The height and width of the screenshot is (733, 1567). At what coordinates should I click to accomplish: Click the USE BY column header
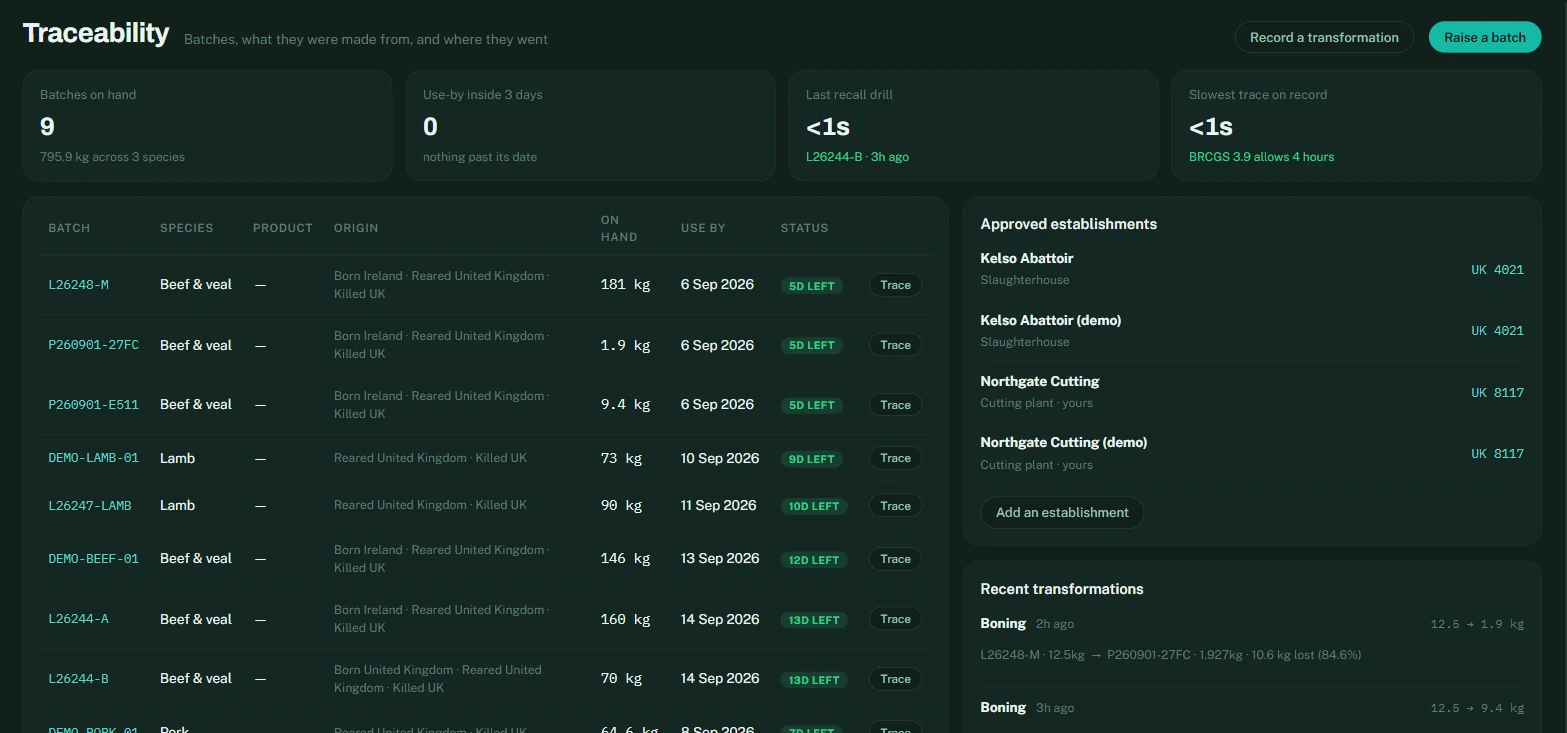[703, 228]
